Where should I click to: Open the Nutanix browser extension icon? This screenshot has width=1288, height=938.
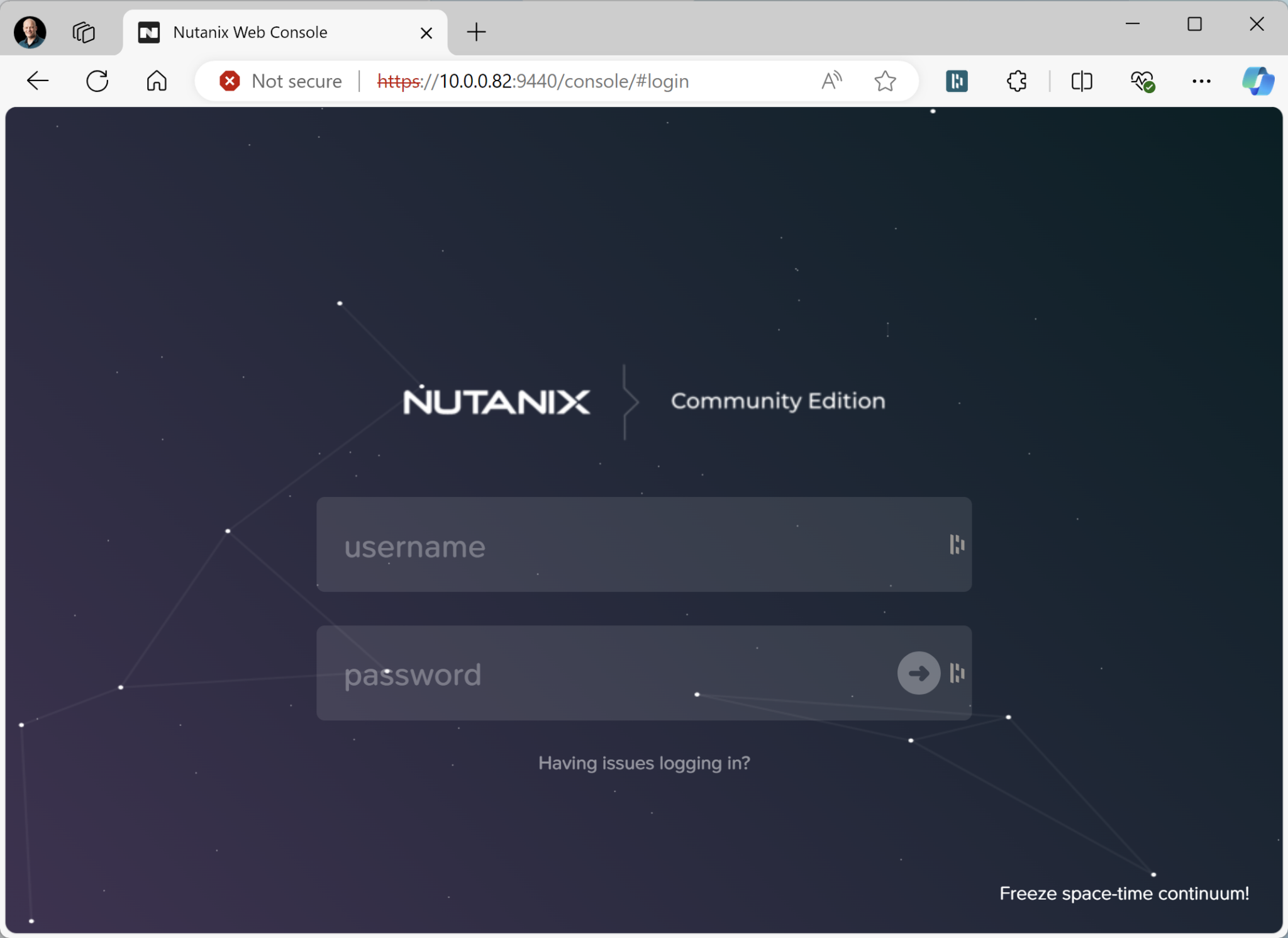(x=955, y=81)
